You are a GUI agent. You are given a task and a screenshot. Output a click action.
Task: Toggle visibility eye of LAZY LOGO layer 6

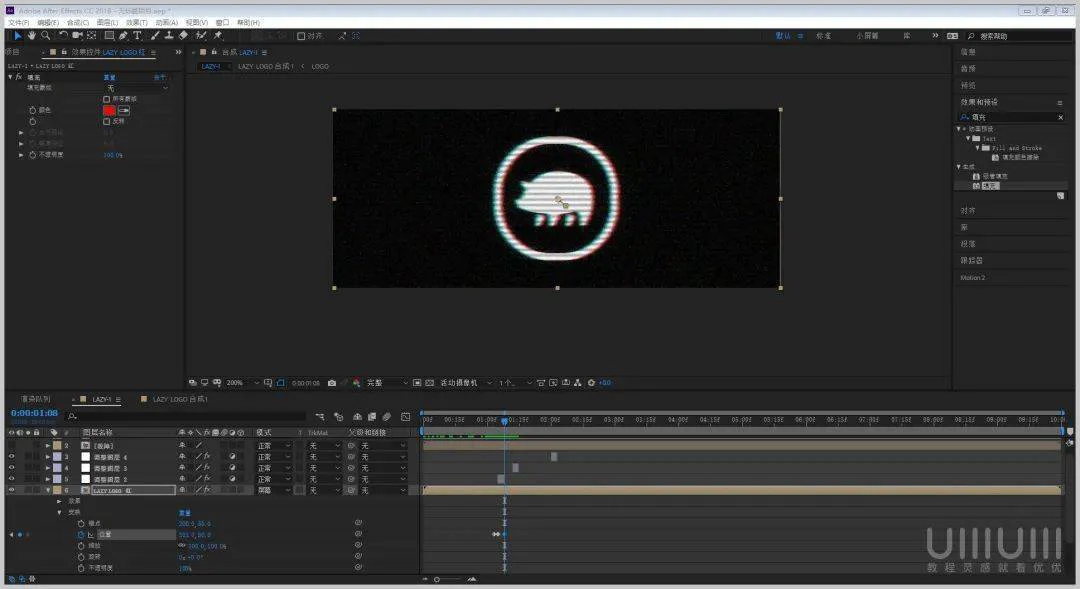pyautogui.click(x=12, y=490)
